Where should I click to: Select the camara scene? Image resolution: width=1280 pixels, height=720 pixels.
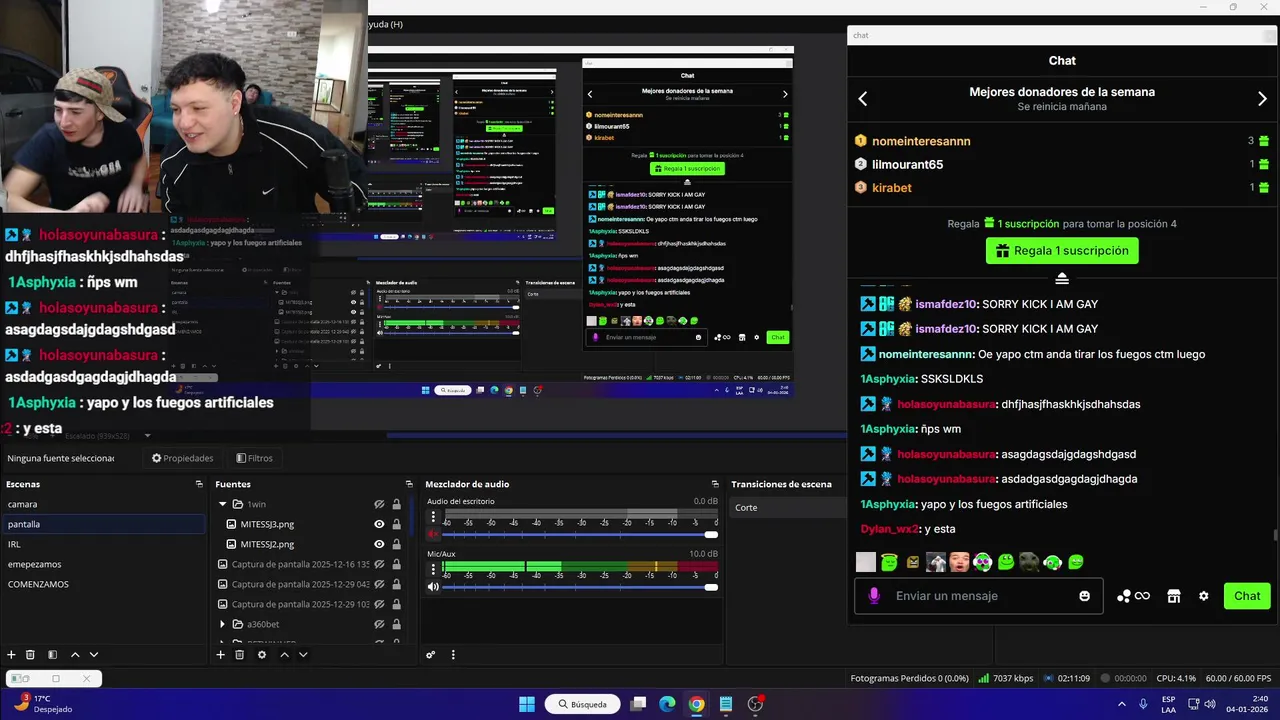[103, 504]
